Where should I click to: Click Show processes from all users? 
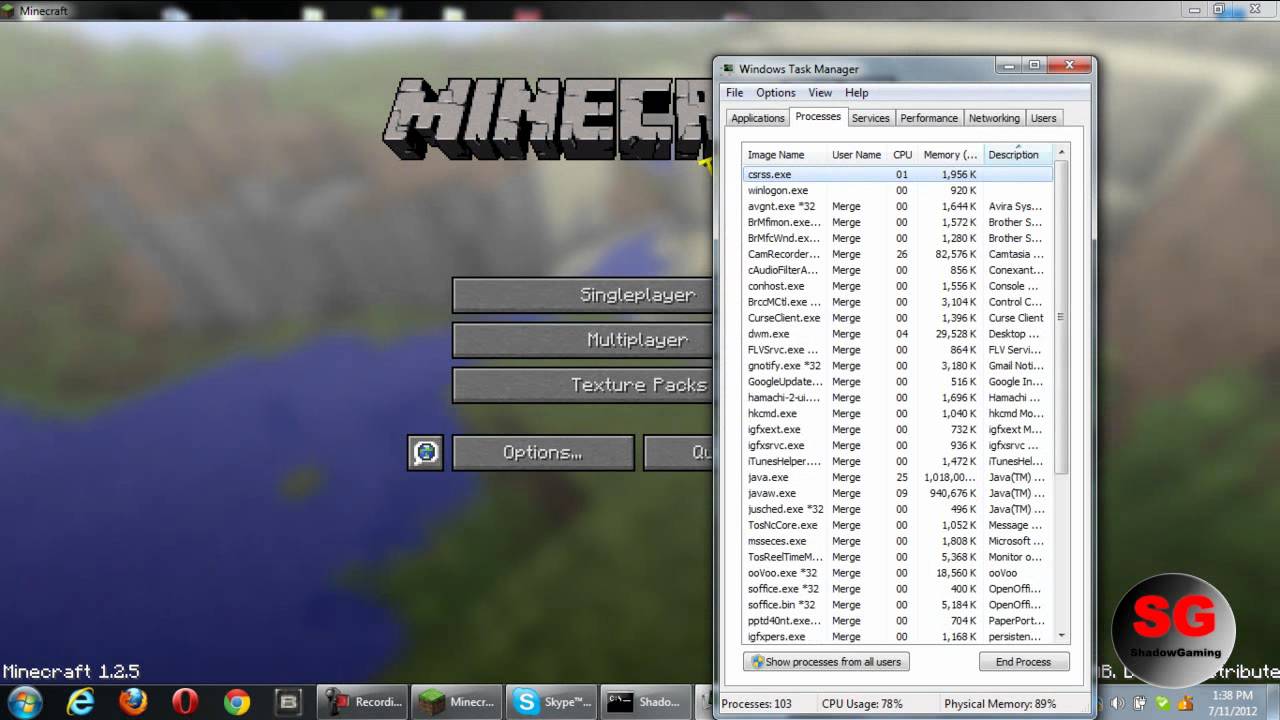coord(826,662)
